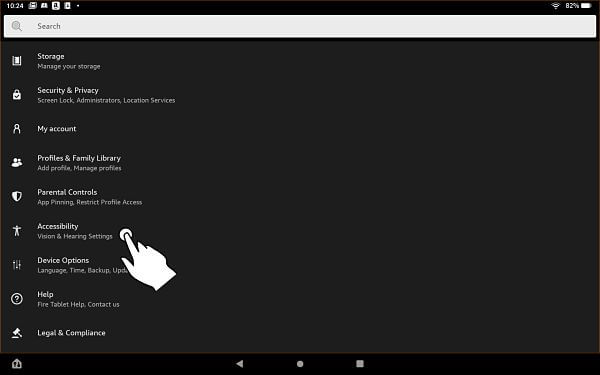This screenshot has width=600, height=375.
Task: Tap the Back triangle navigation button
Action: (240, 364)
